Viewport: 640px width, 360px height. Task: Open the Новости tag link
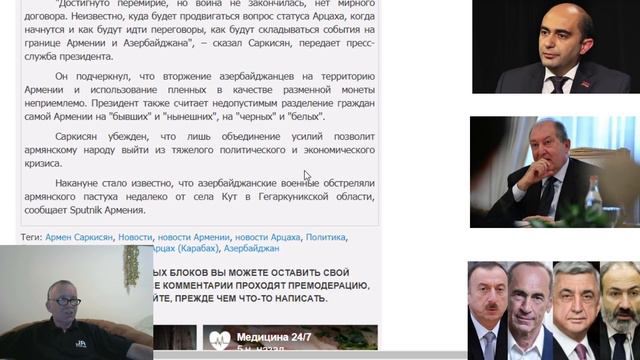pyautogui.click(x=135, y=237)
